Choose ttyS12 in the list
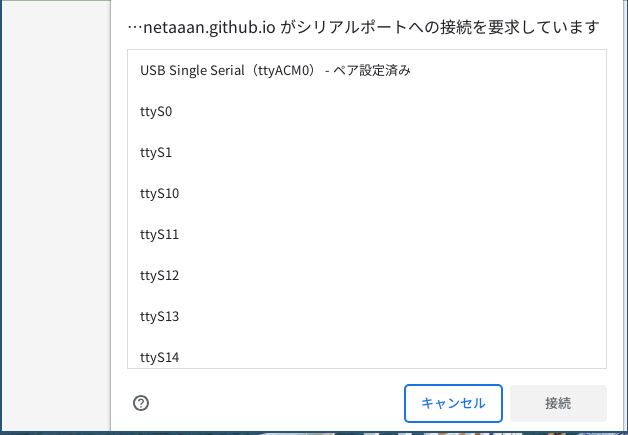Screen dimensions: 628x435 point(367,276)
